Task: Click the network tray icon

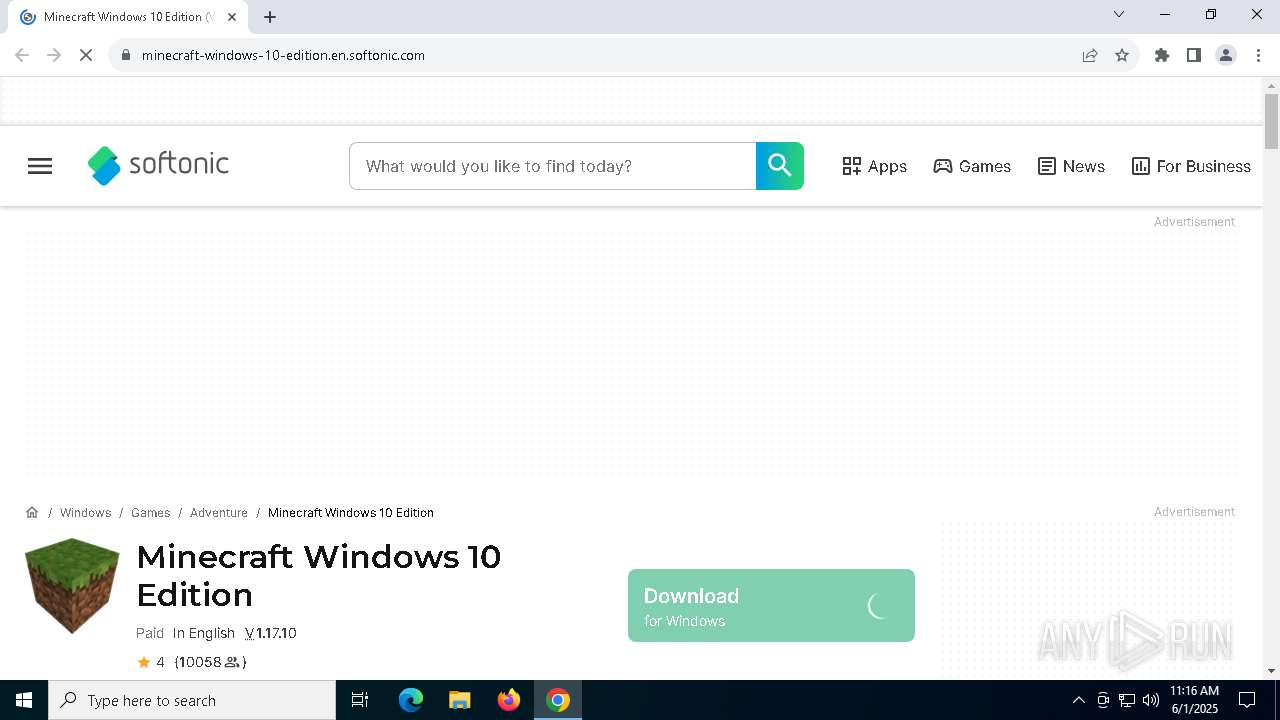Action: pyautogui.click(x=1127, y=700)
